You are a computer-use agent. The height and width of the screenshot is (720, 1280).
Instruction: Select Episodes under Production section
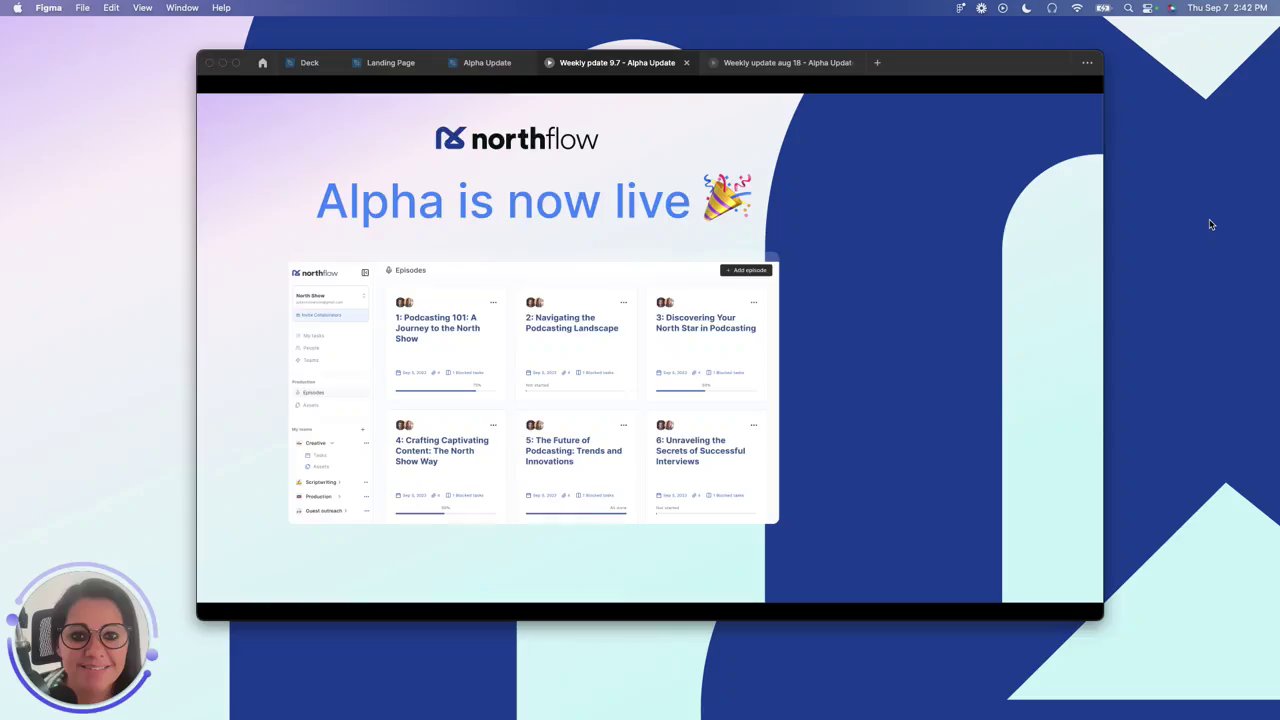pos(330,393)
